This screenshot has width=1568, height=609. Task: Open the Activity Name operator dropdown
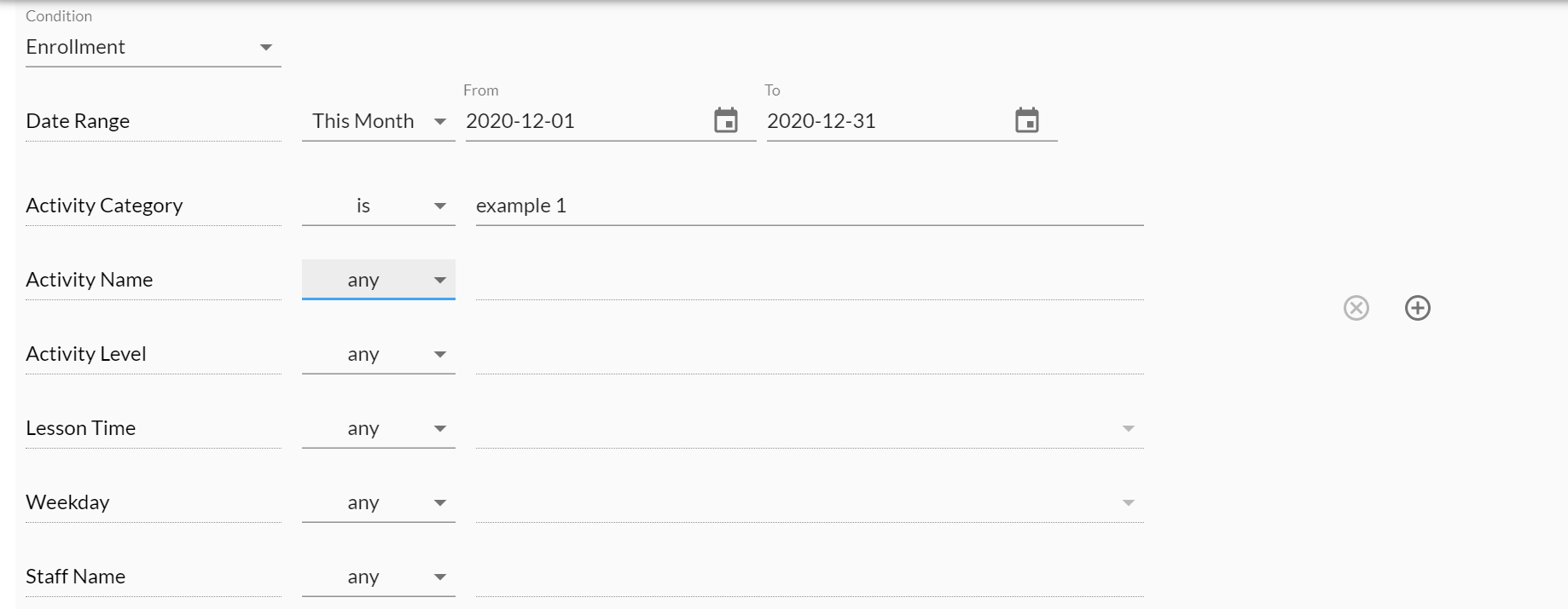pyautogui.click(x=378, y=280)
